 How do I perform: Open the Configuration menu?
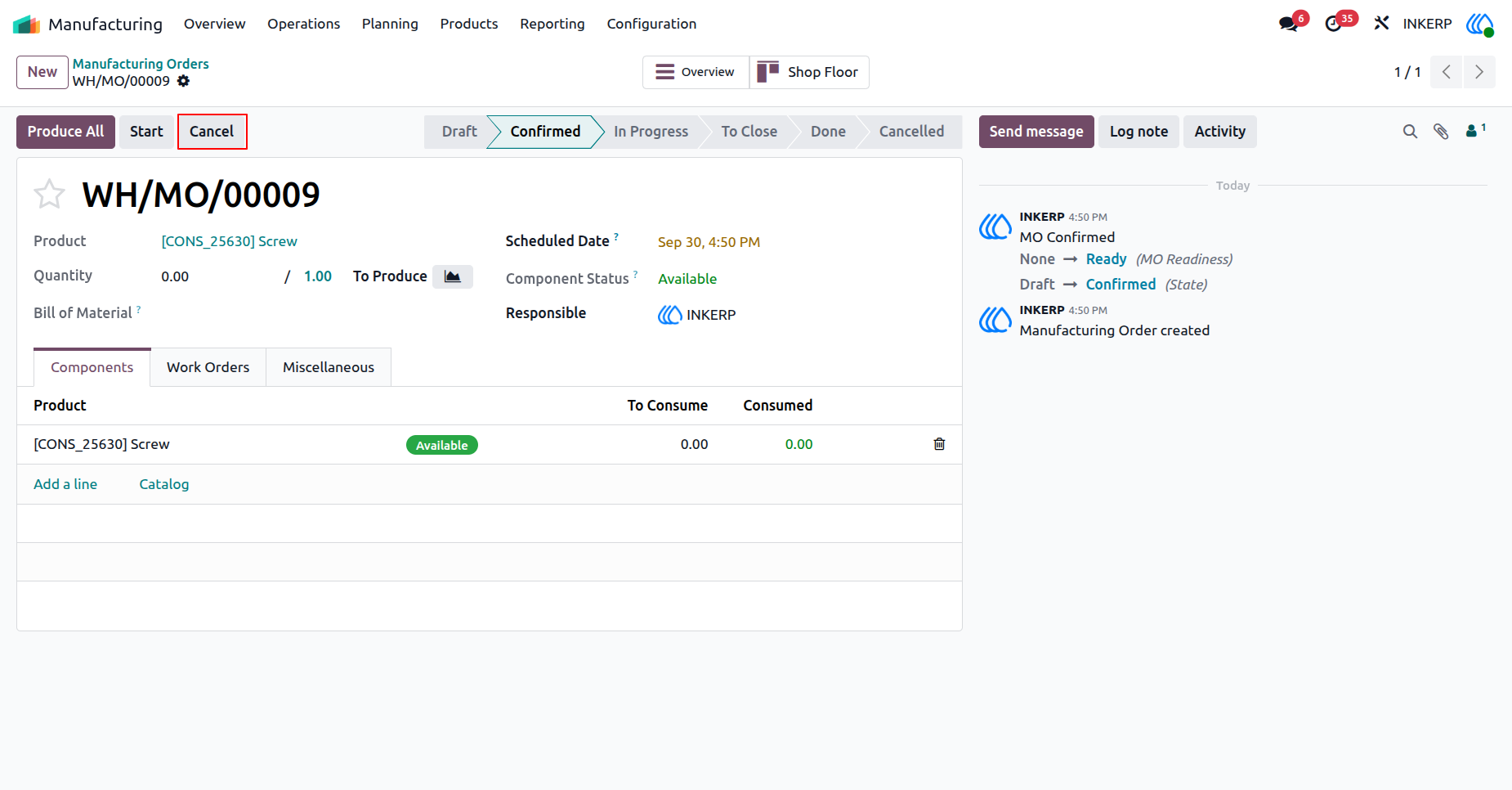651,24
